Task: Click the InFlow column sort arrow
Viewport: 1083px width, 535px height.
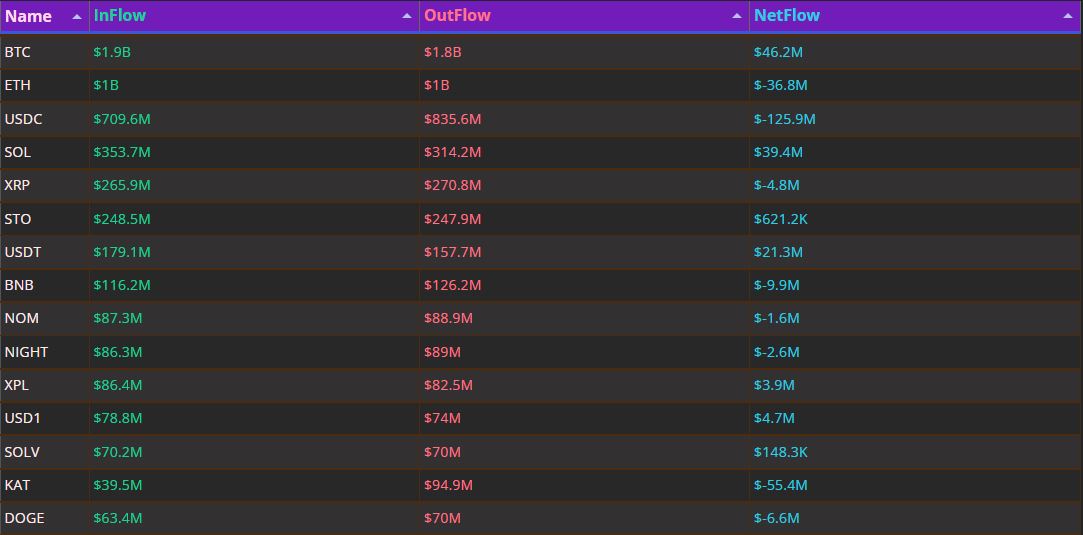Action: point(407,17)
